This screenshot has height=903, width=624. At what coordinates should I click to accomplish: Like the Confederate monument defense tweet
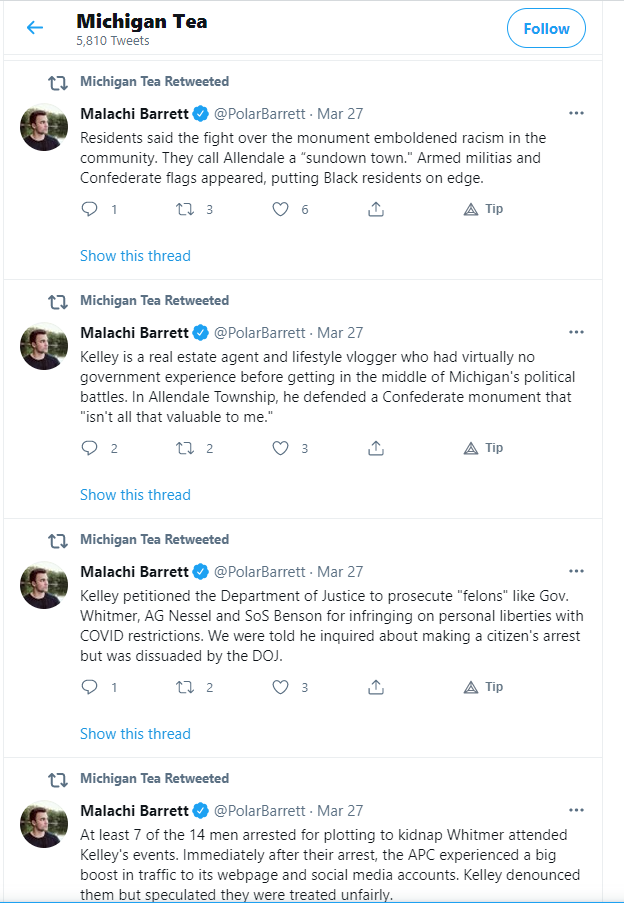281,448
